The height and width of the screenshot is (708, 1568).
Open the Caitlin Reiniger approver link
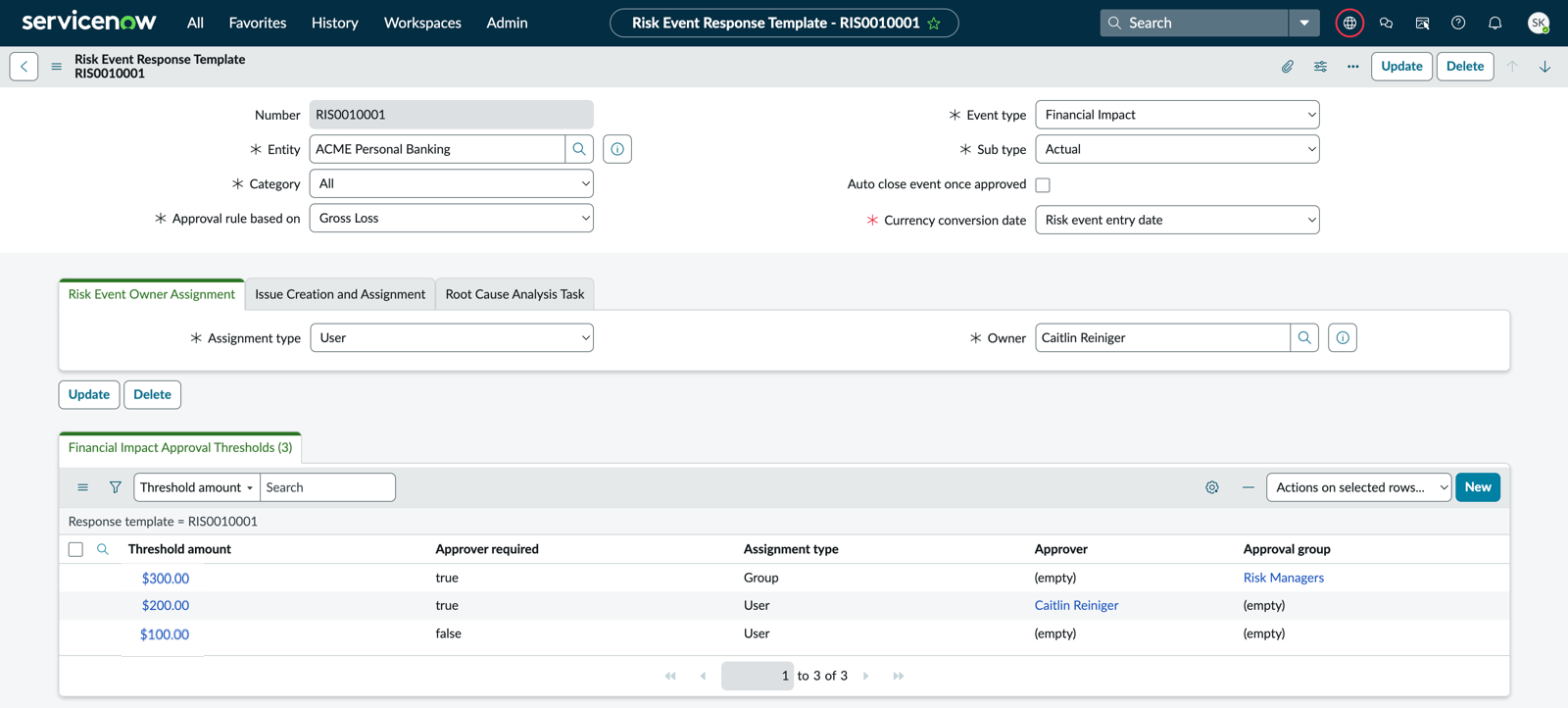(x=1076, y=605)
